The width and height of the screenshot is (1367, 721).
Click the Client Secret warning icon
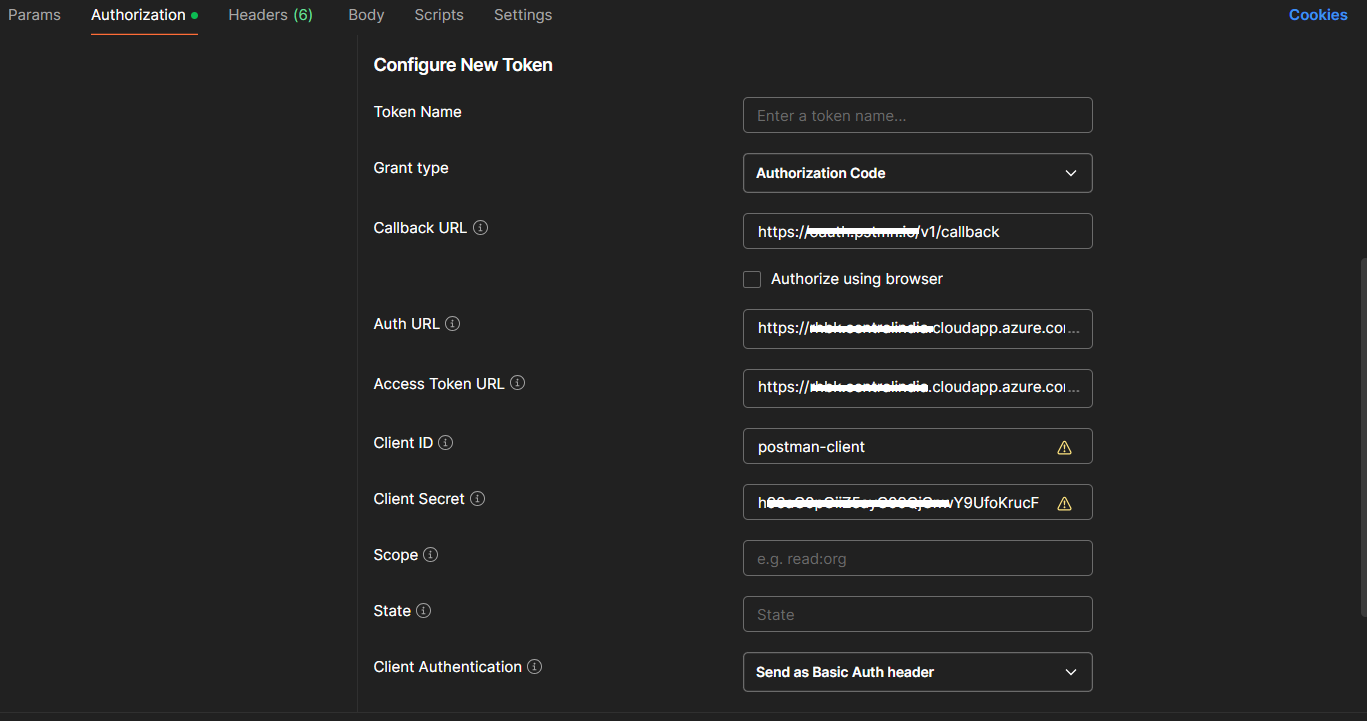[1064, 502]
